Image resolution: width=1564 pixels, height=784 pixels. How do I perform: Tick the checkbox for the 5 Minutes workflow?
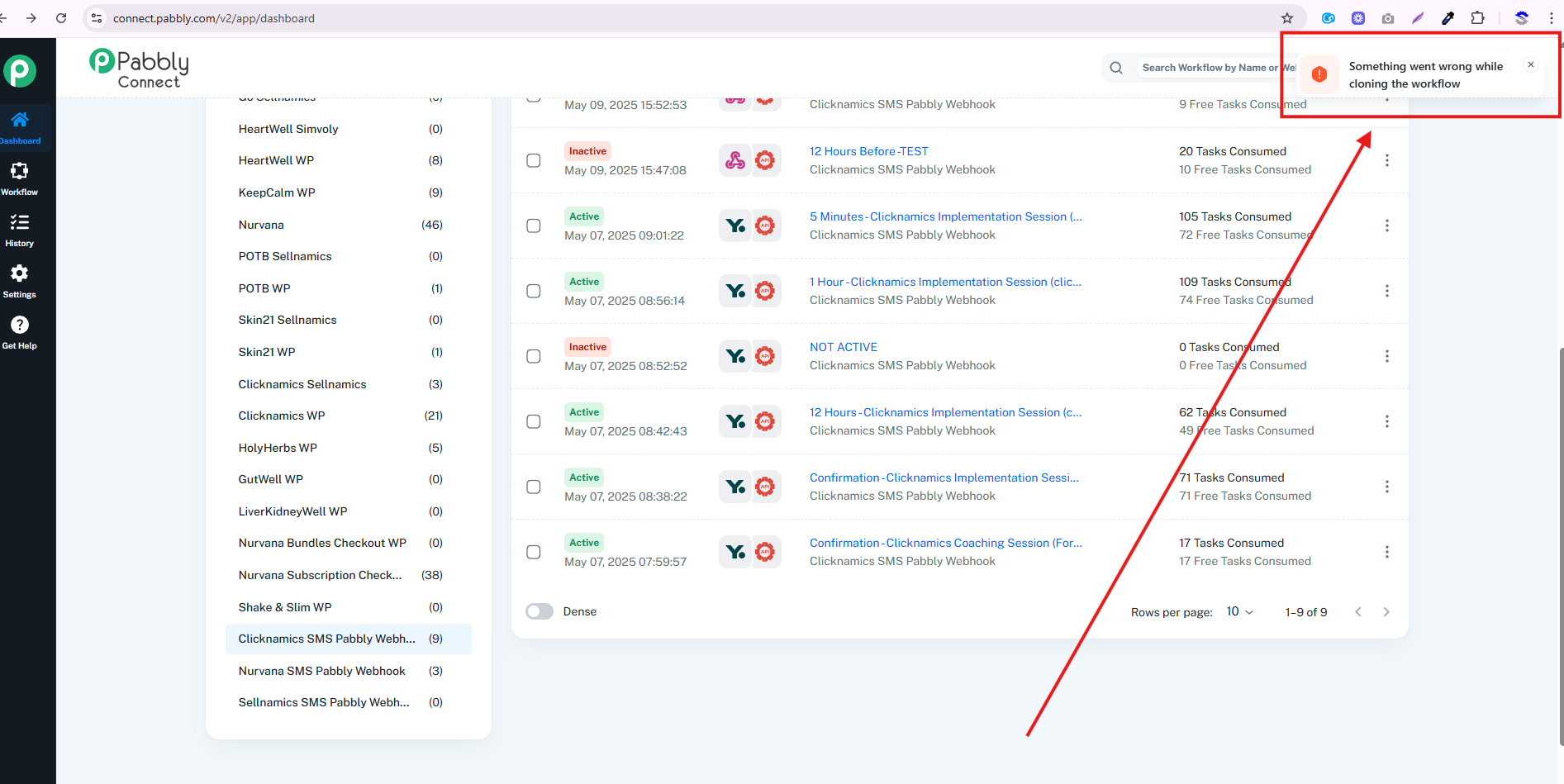tap(534, 226)
